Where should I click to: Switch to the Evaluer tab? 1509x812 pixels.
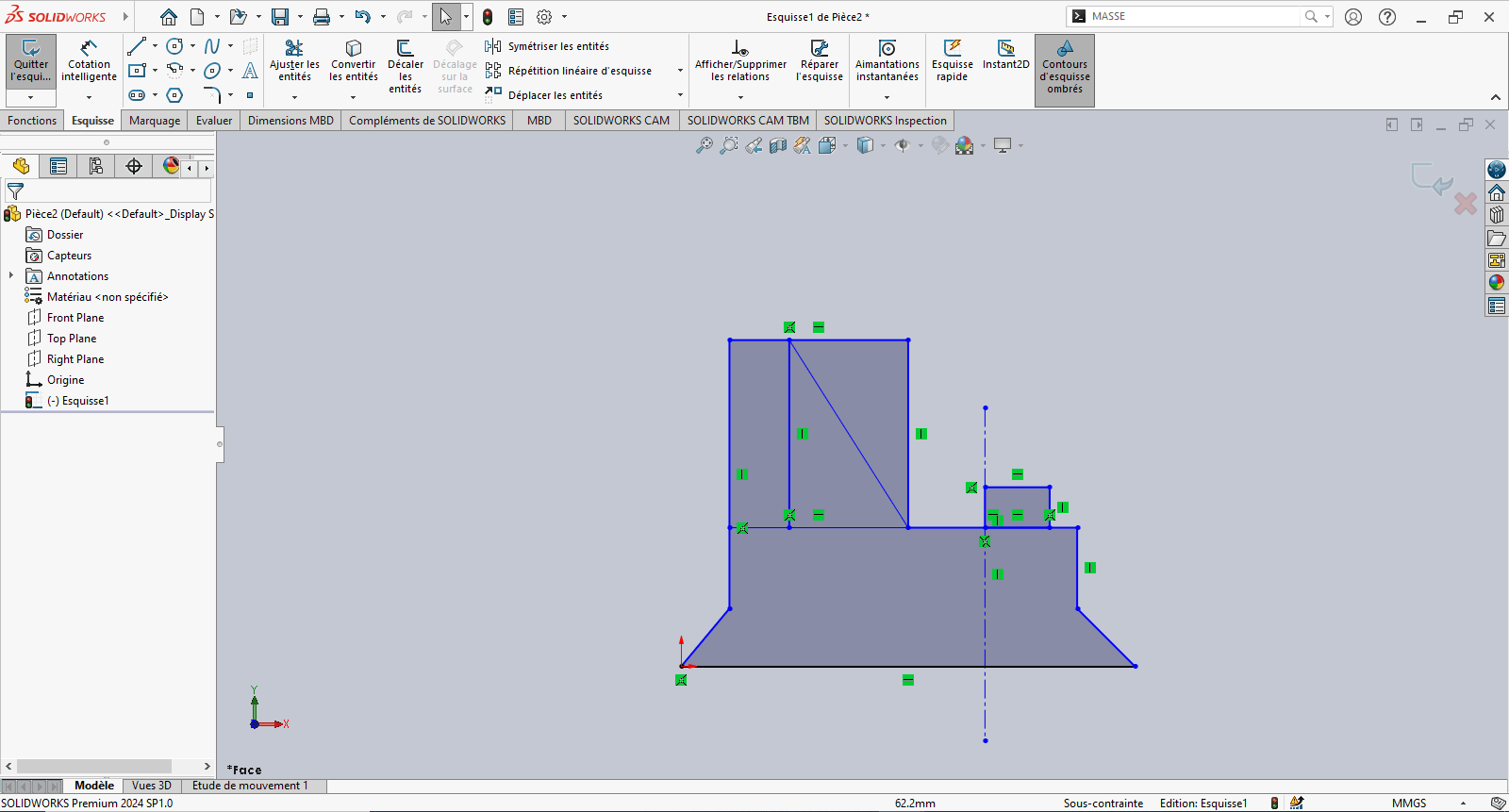click(213, 121)
